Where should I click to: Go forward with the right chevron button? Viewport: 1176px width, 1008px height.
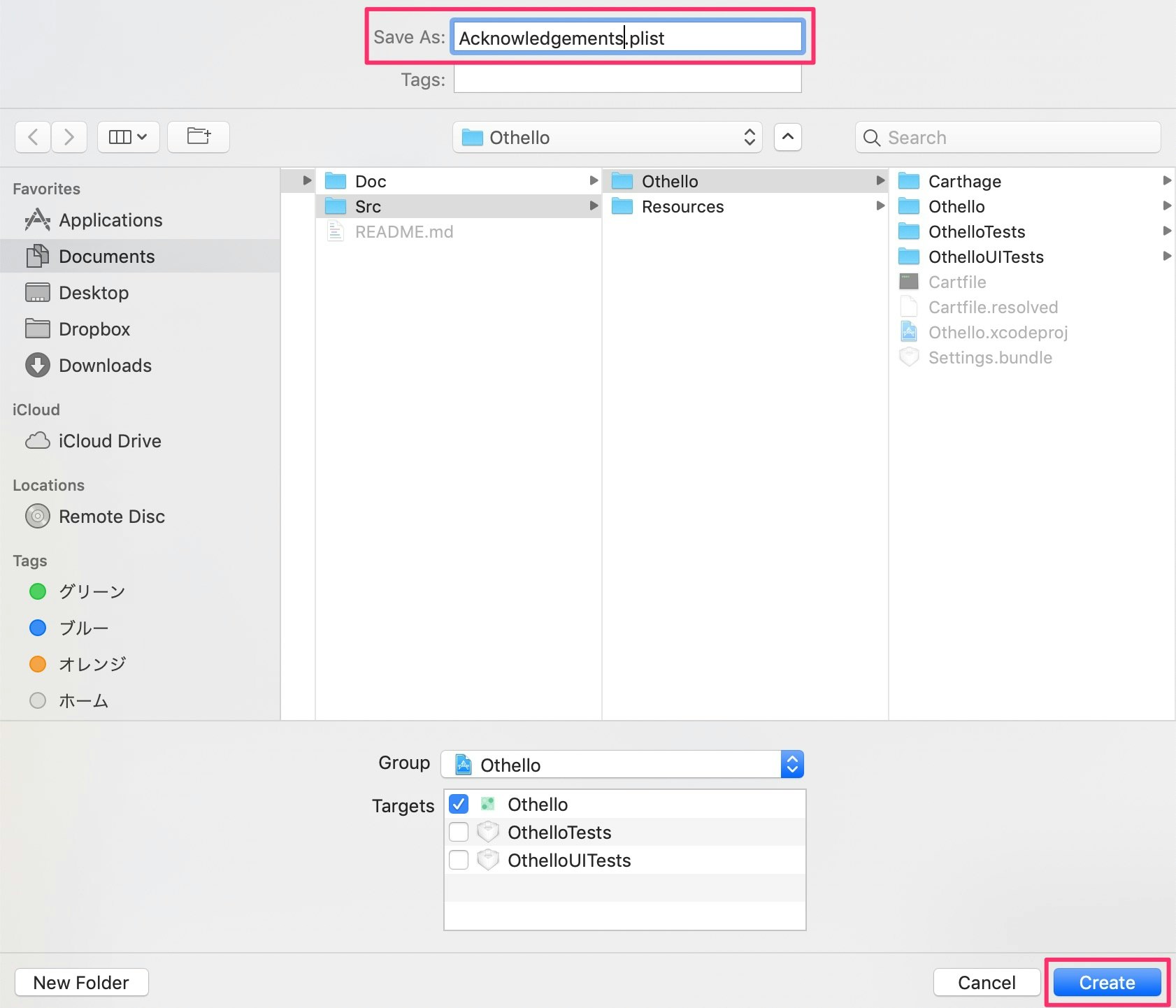tap(69, 137)
